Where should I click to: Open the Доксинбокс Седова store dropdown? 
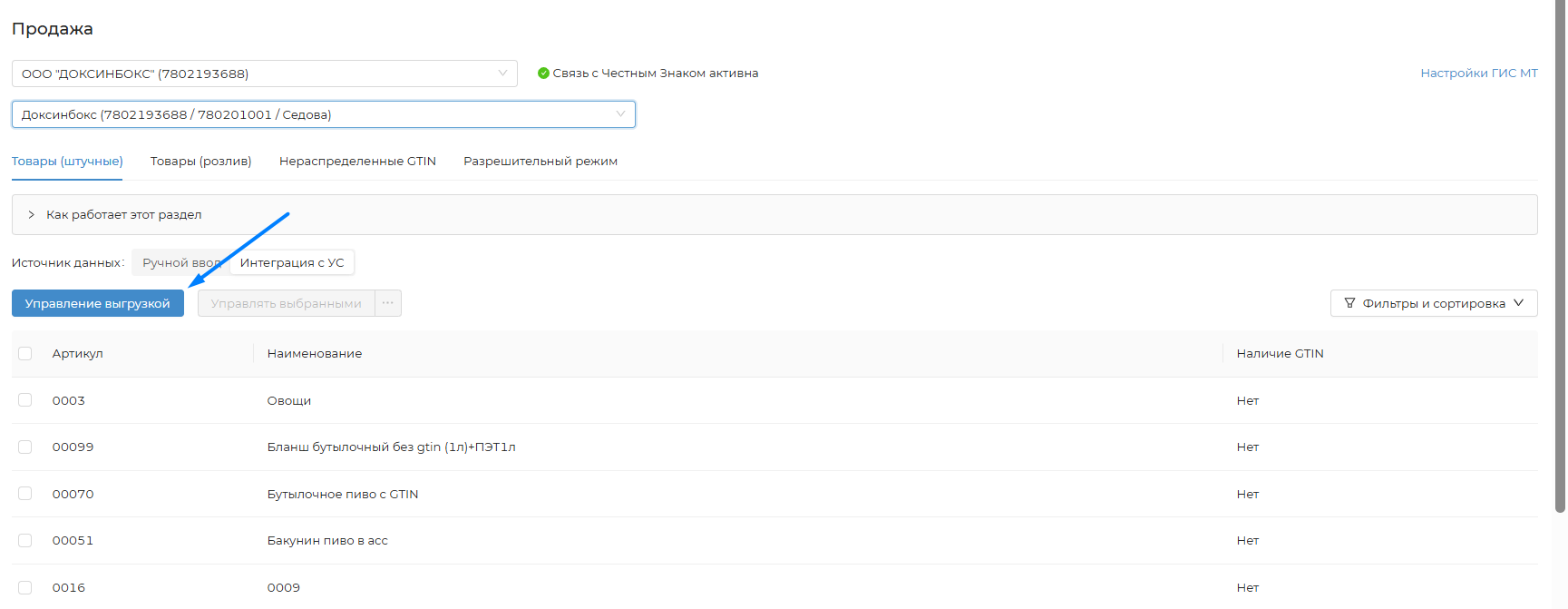coord(323,114)
